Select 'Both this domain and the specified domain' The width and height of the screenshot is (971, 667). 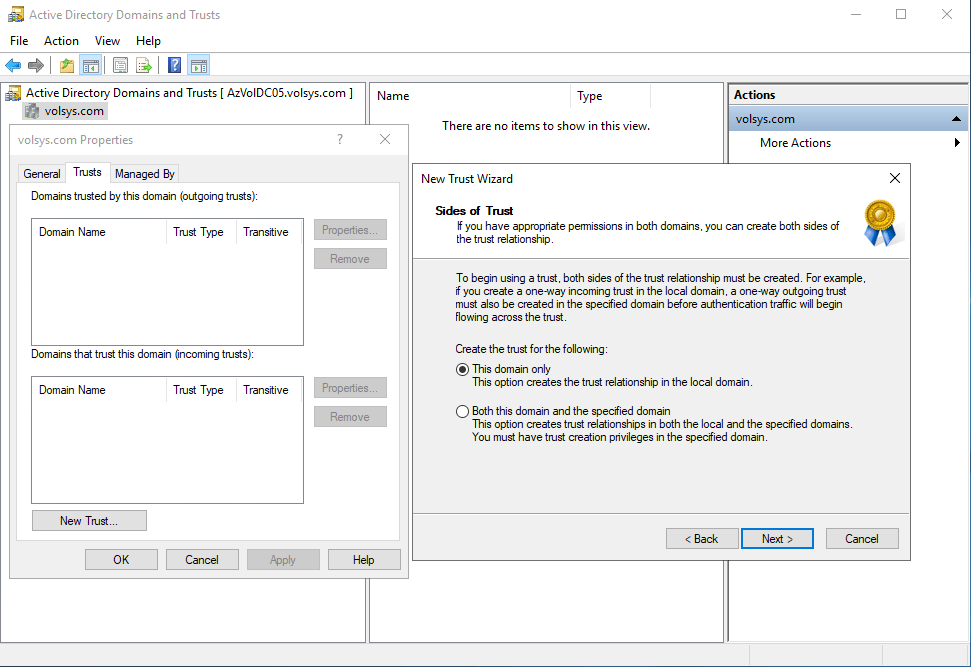462,411
